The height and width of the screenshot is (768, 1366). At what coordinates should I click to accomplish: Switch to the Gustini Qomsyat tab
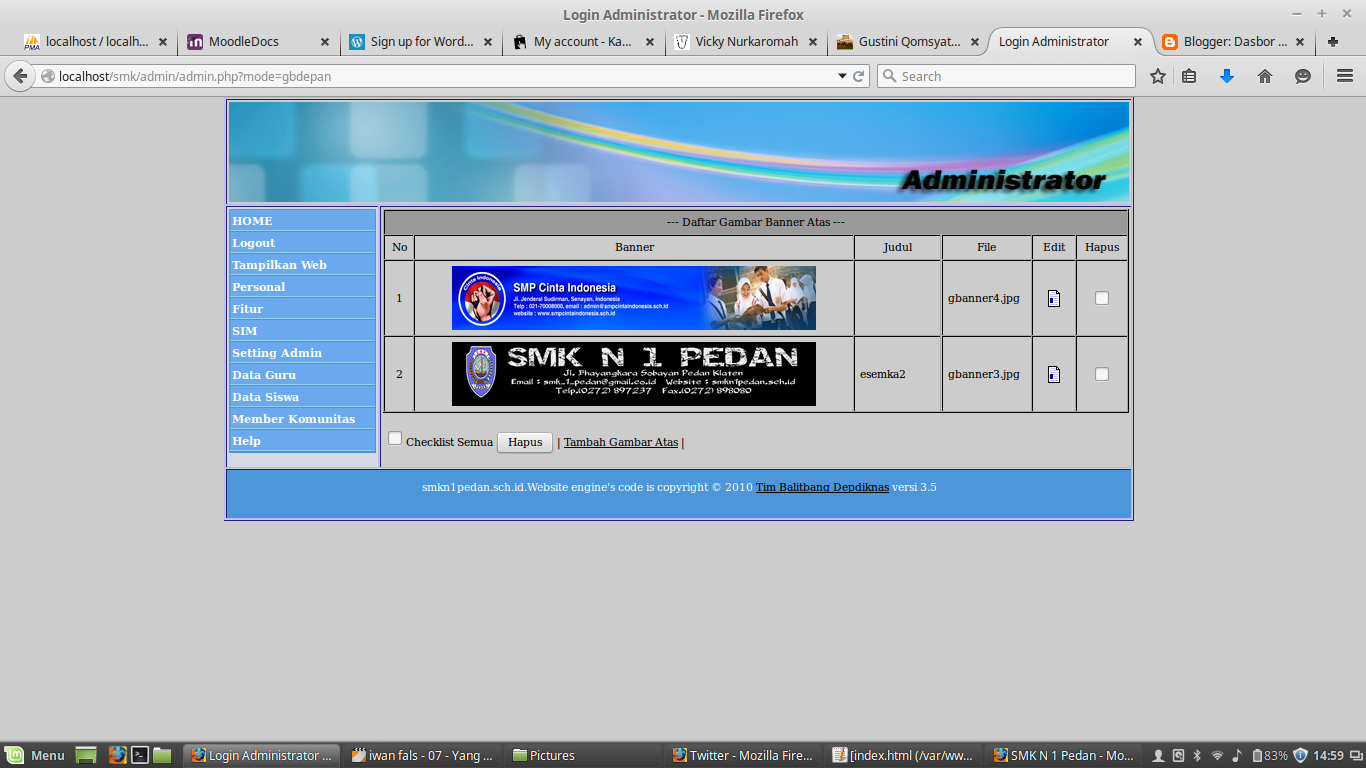pyautogui.click(x=908, y=42)
